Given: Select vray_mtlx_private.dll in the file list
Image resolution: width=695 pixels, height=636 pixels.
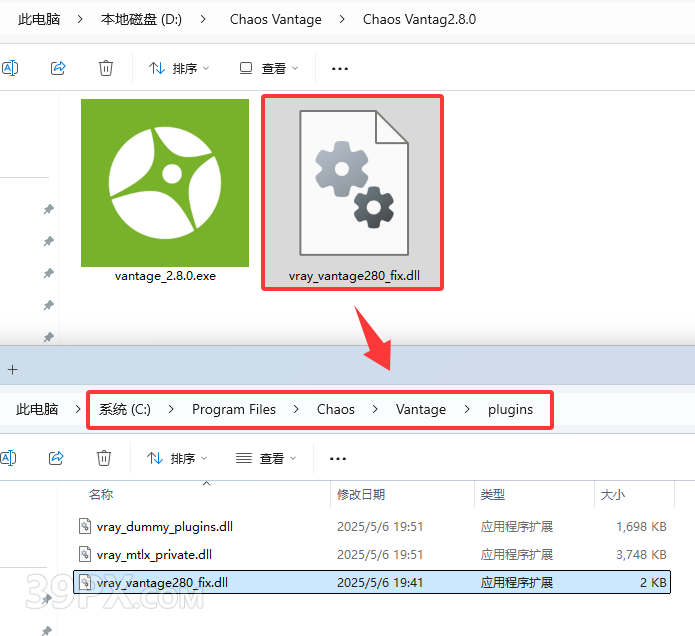Looking at the screenshot, I should click(372, 554).
